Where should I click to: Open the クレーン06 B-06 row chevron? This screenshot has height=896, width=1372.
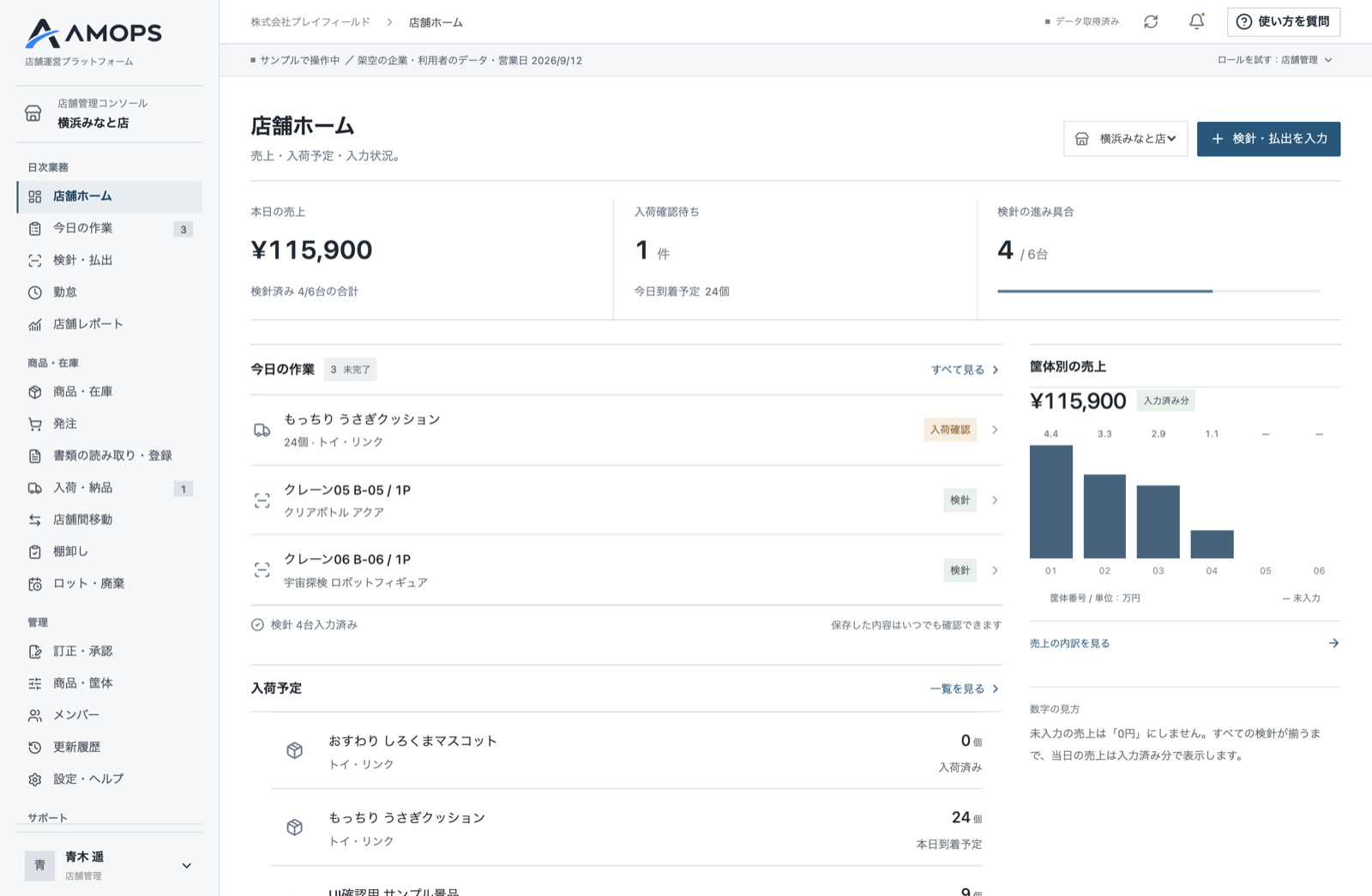tap(995, 570)
